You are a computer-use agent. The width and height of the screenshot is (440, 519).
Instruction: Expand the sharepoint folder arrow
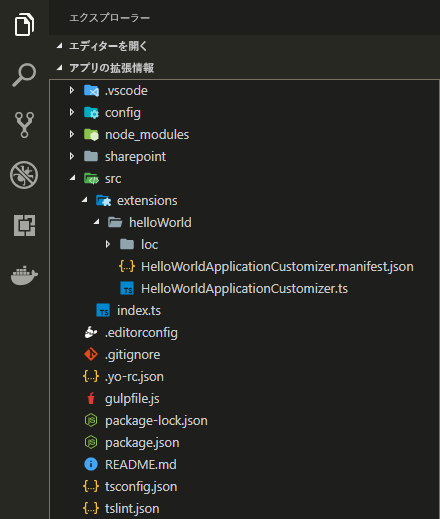72,156
